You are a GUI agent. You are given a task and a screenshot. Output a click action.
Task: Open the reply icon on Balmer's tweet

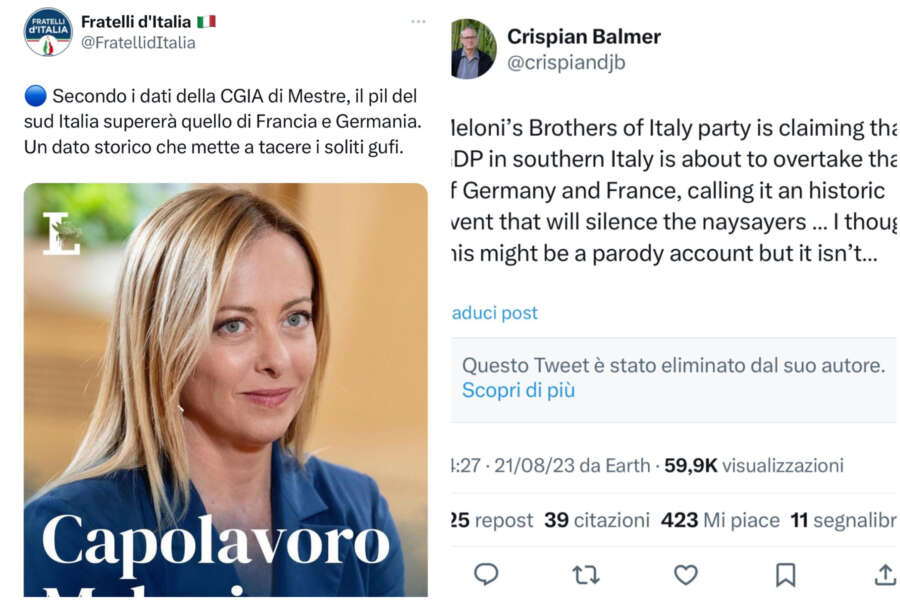click(487, 574)
